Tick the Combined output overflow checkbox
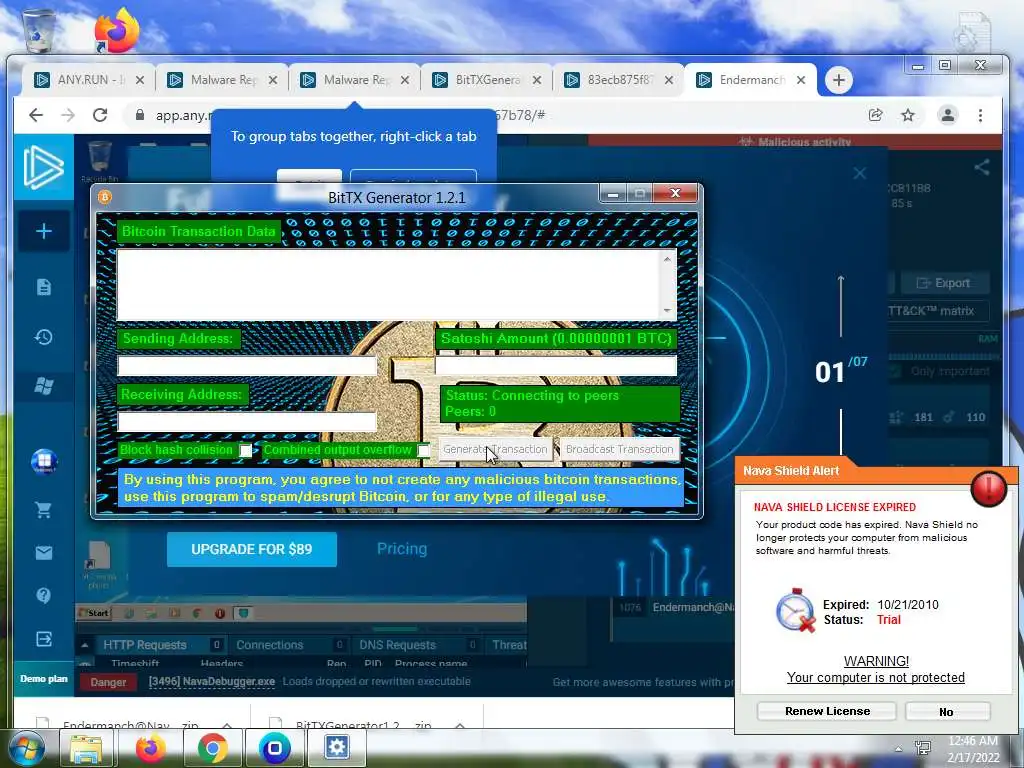The width and height of the screenshot is (1024, 768). tap(424, 450)
